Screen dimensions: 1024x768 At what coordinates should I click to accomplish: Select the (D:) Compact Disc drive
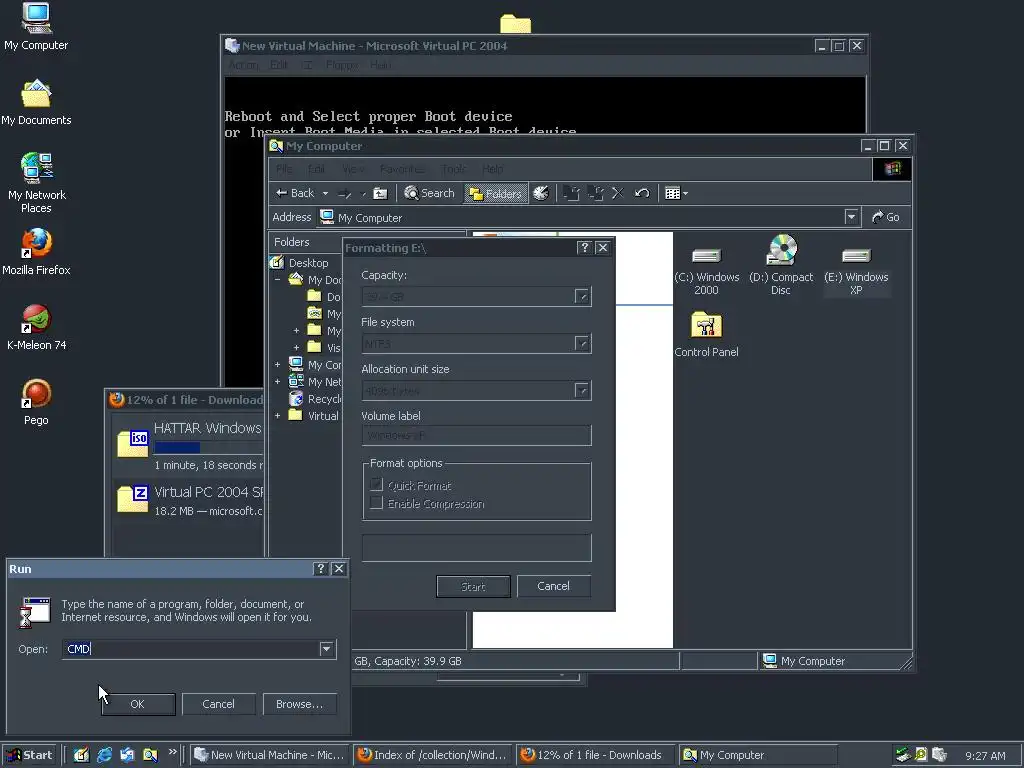coord(781,265)
